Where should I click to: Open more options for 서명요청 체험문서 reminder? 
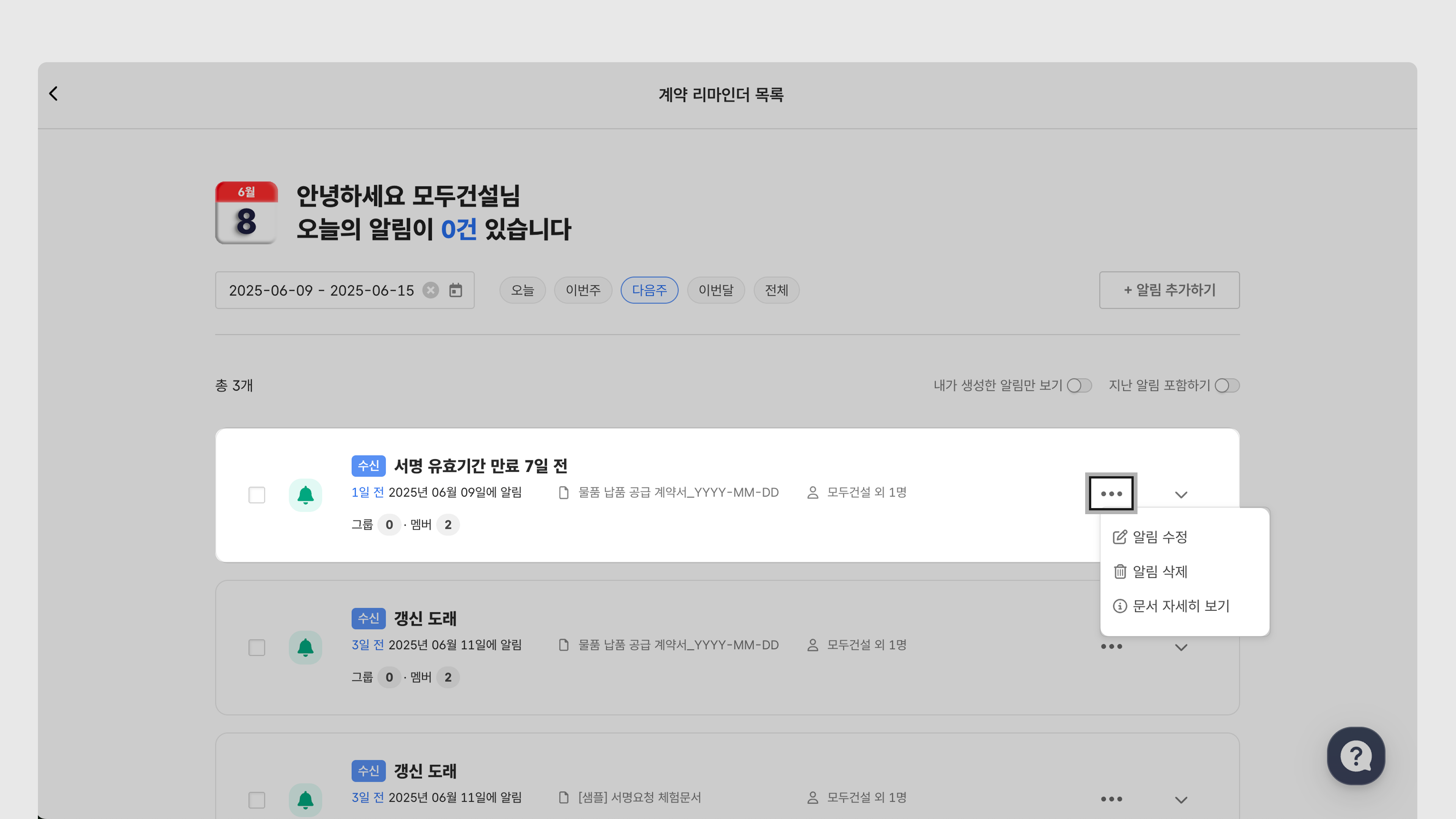(x=1111, y=799)
